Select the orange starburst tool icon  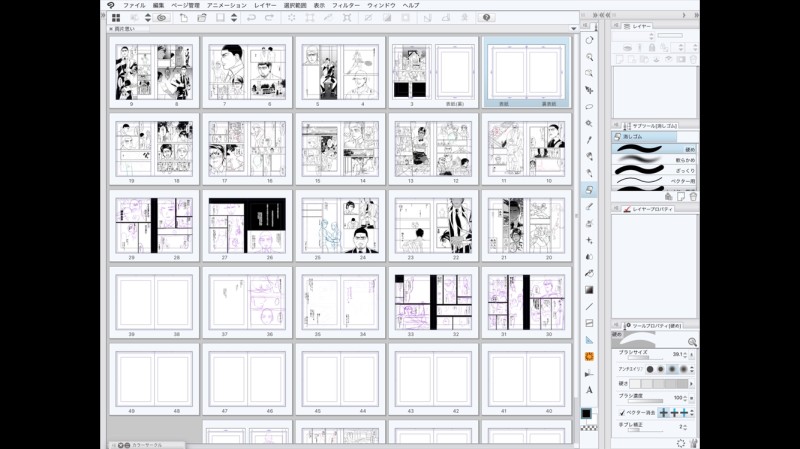click(589, 356)
